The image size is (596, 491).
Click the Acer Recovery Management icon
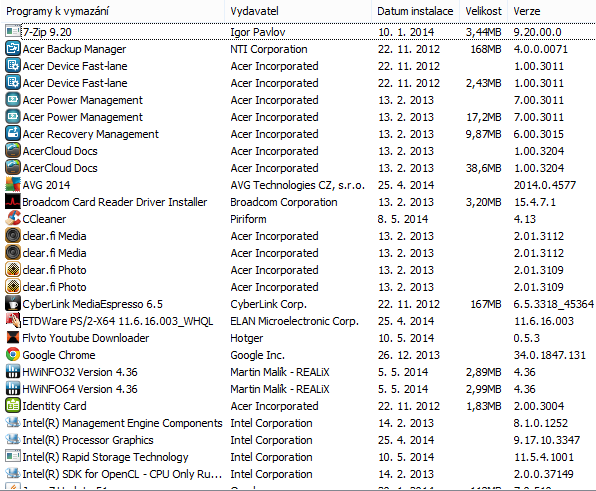(13, 133)
